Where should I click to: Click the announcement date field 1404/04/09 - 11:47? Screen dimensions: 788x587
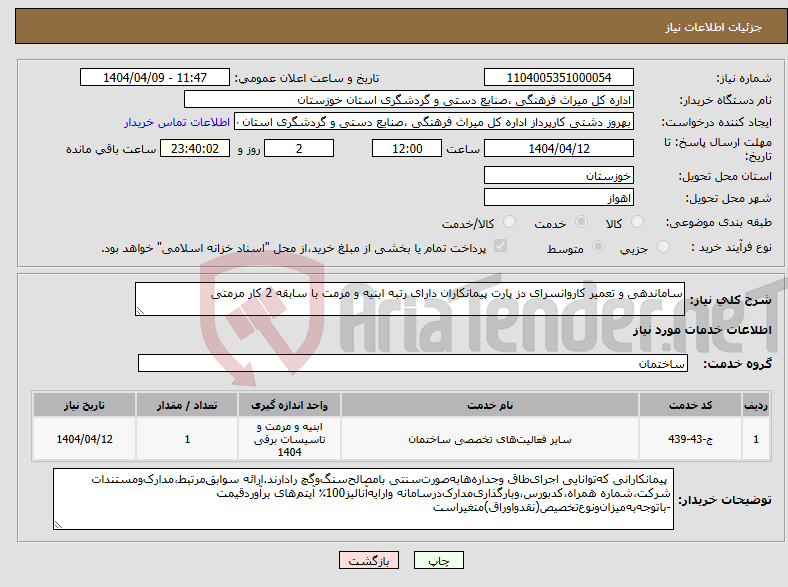coord(155,77)
